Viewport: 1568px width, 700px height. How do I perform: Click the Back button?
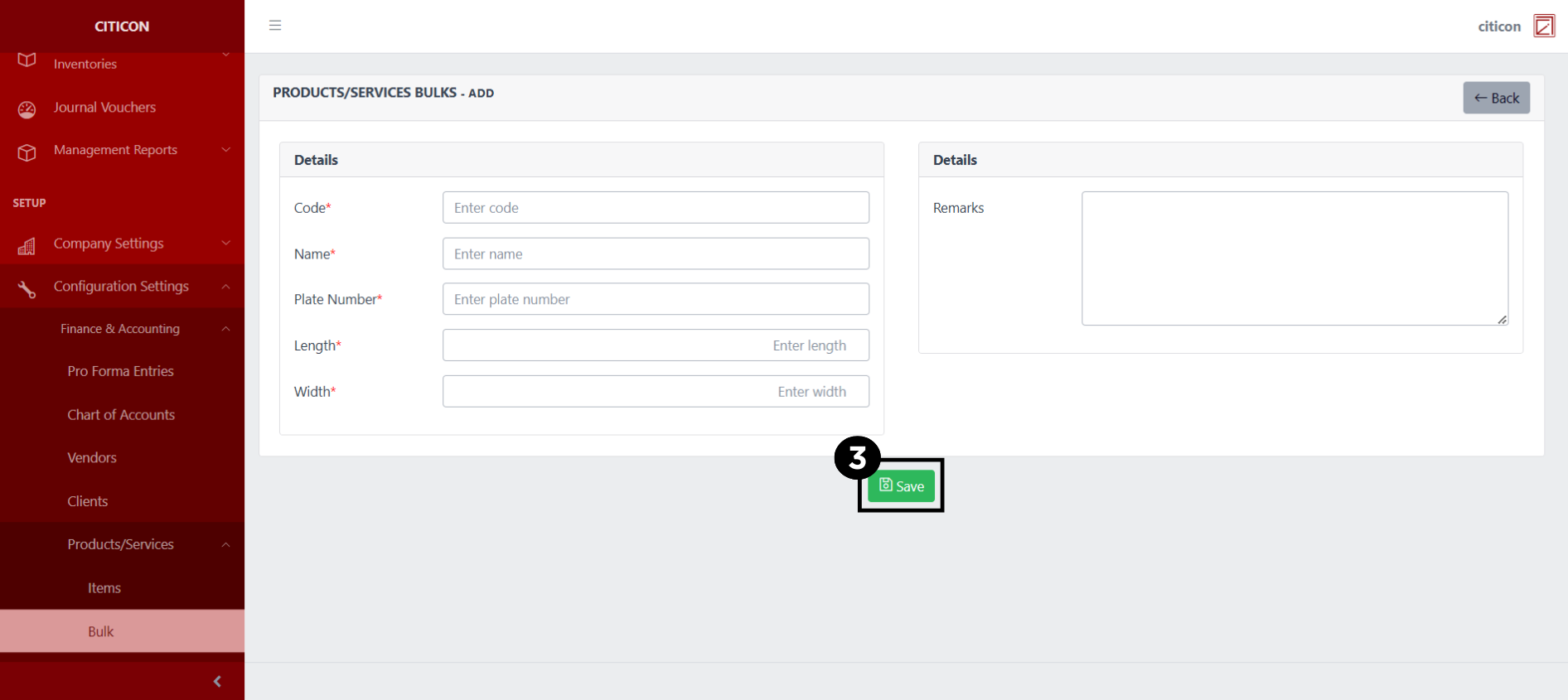(1496, 98)
